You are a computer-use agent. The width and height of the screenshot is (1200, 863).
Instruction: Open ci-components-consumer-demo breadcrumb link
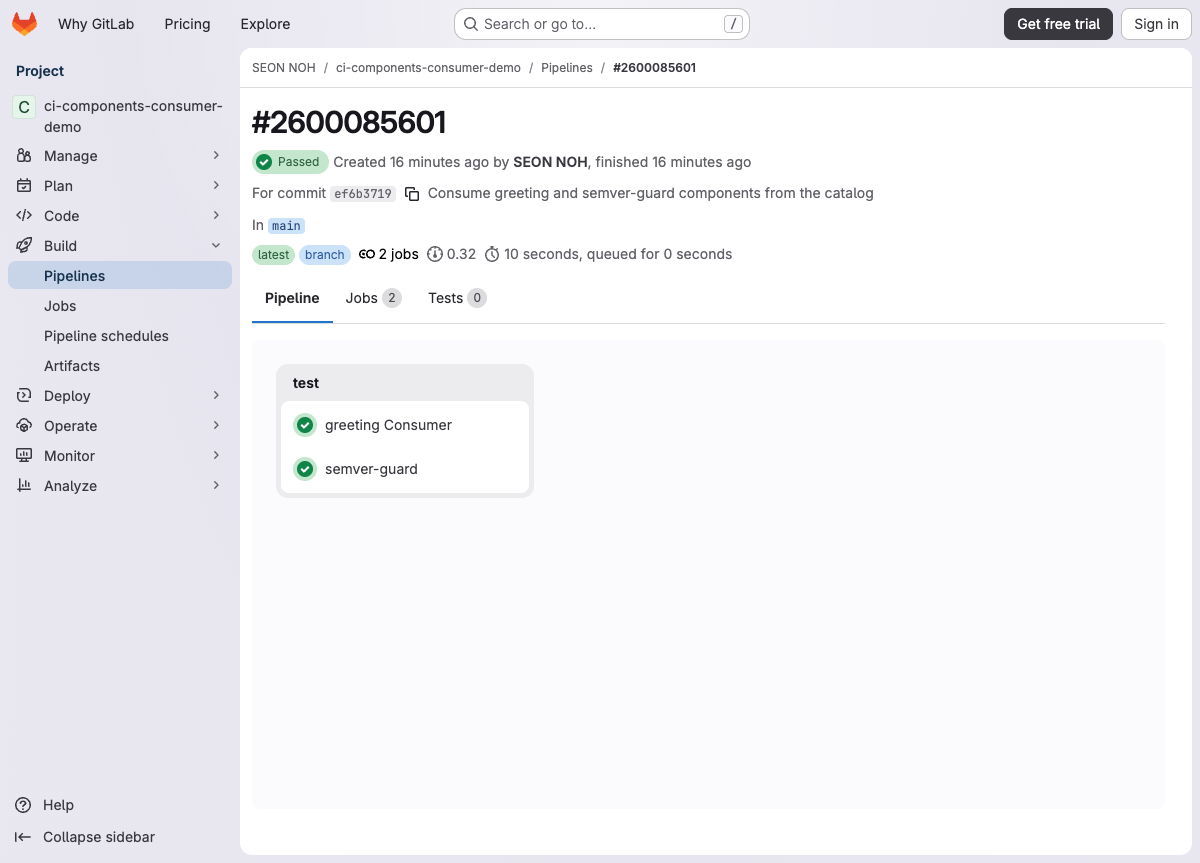click(x=428, y=68)
